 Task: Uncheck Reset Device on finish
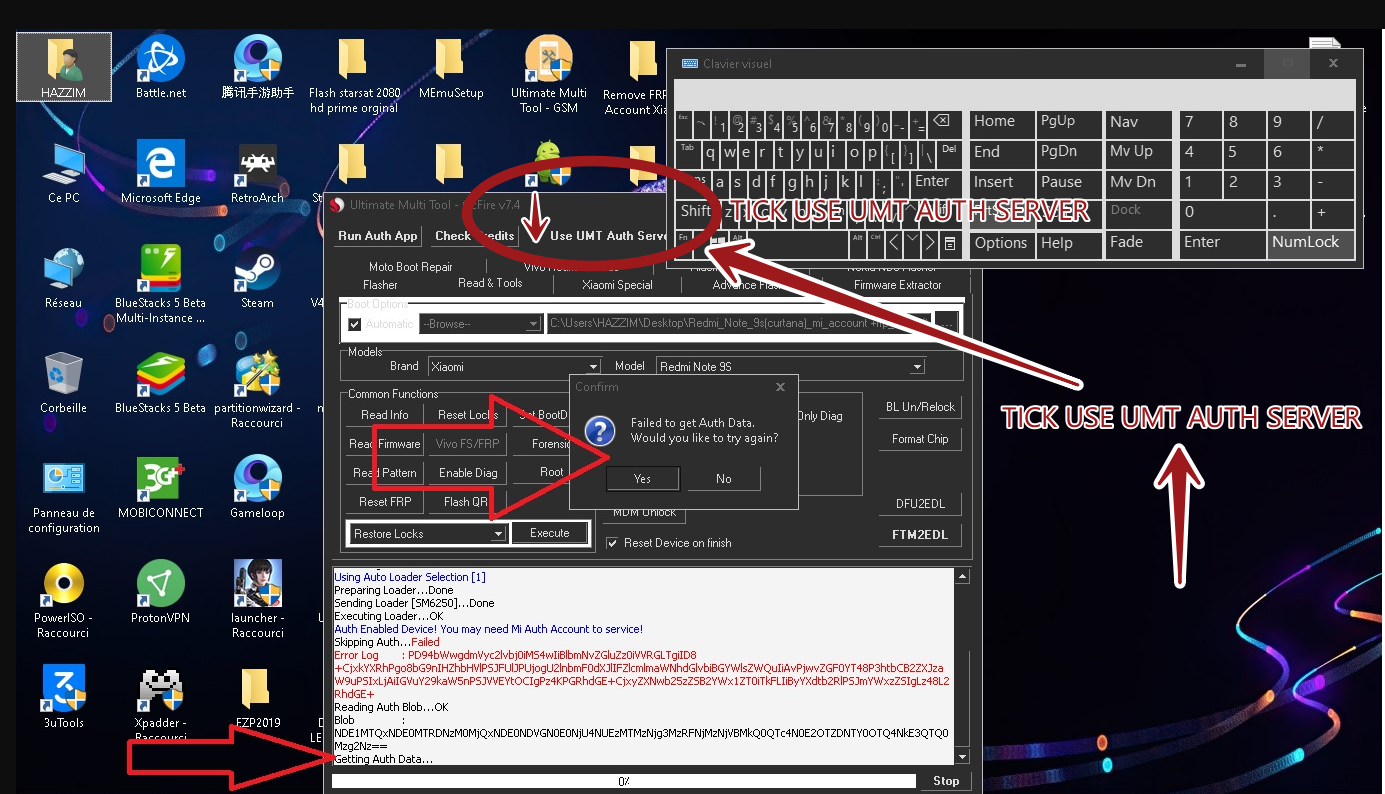pos(613,543)
